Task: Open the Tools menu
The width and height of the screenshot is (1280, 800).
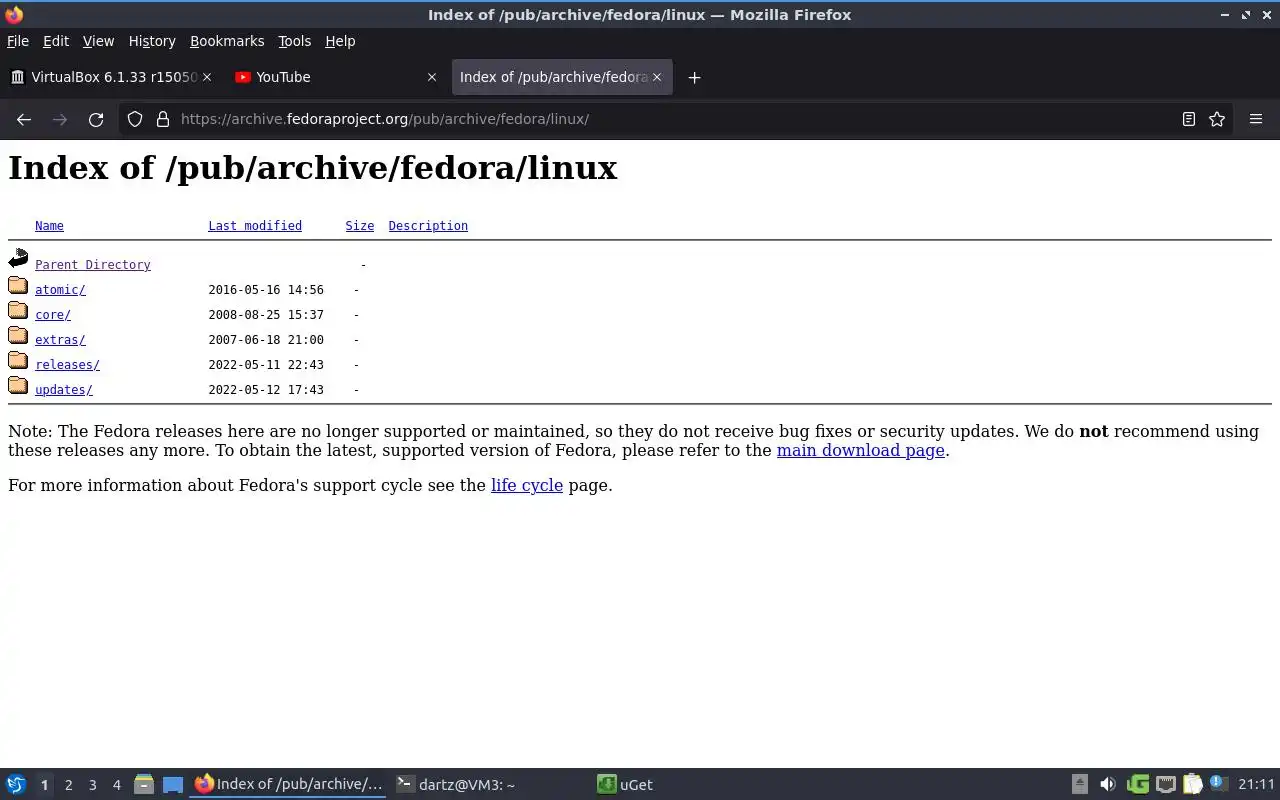Action: 294,41
